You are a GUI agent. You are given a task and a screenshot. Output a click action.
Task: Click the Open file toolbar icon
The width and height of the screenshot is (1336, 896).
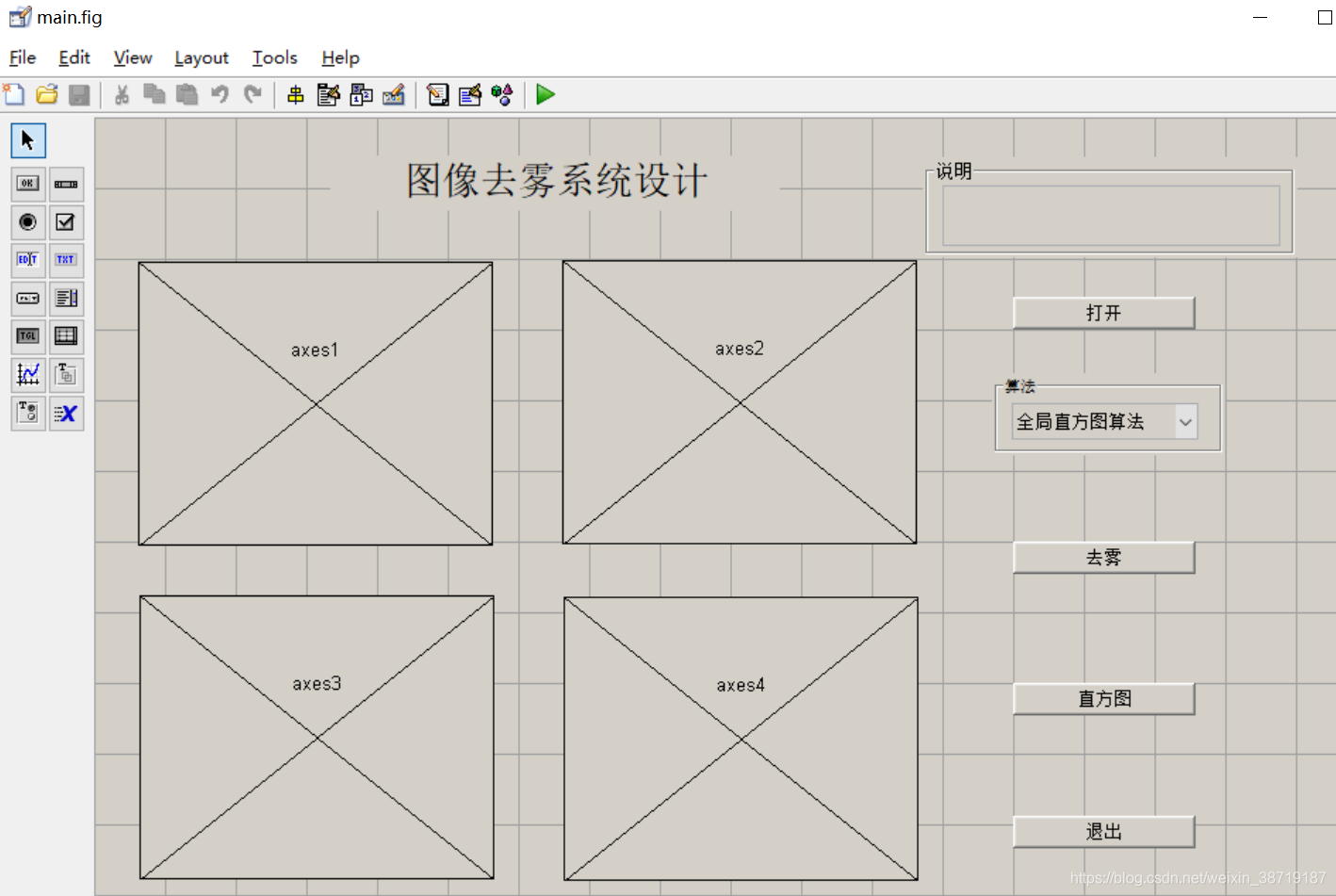click(47, 94)
